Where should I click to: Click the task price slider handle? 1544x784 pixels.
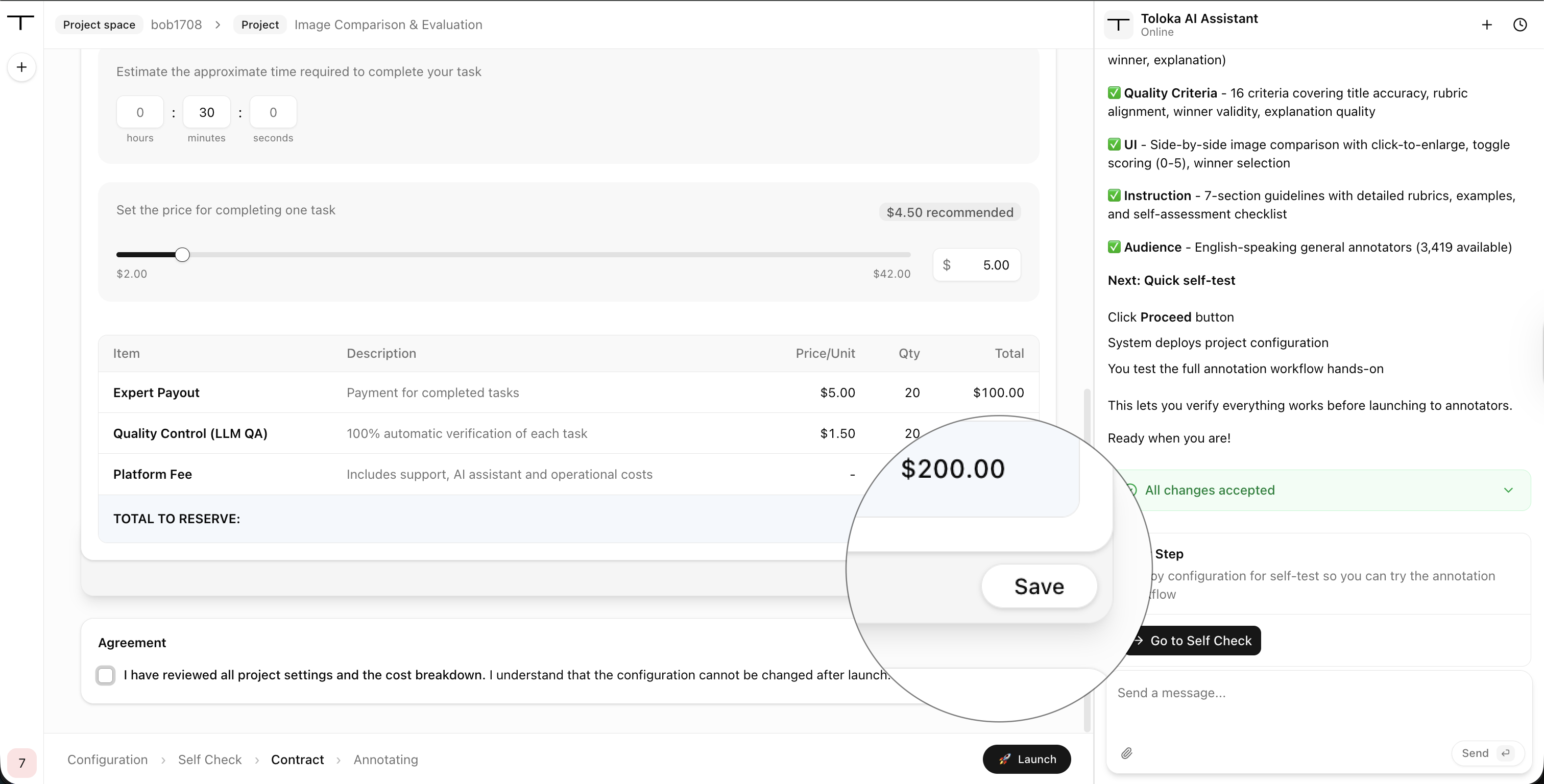182,255
